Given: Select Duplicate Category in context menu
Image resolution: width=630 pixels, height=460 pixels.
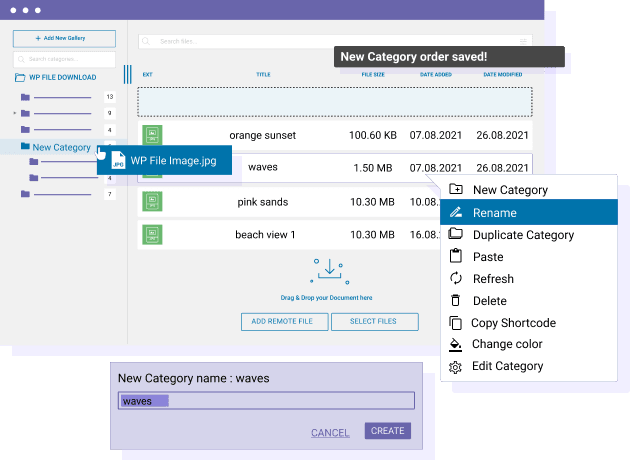Looking at the screenshot, I should click(x=523, y=235).
